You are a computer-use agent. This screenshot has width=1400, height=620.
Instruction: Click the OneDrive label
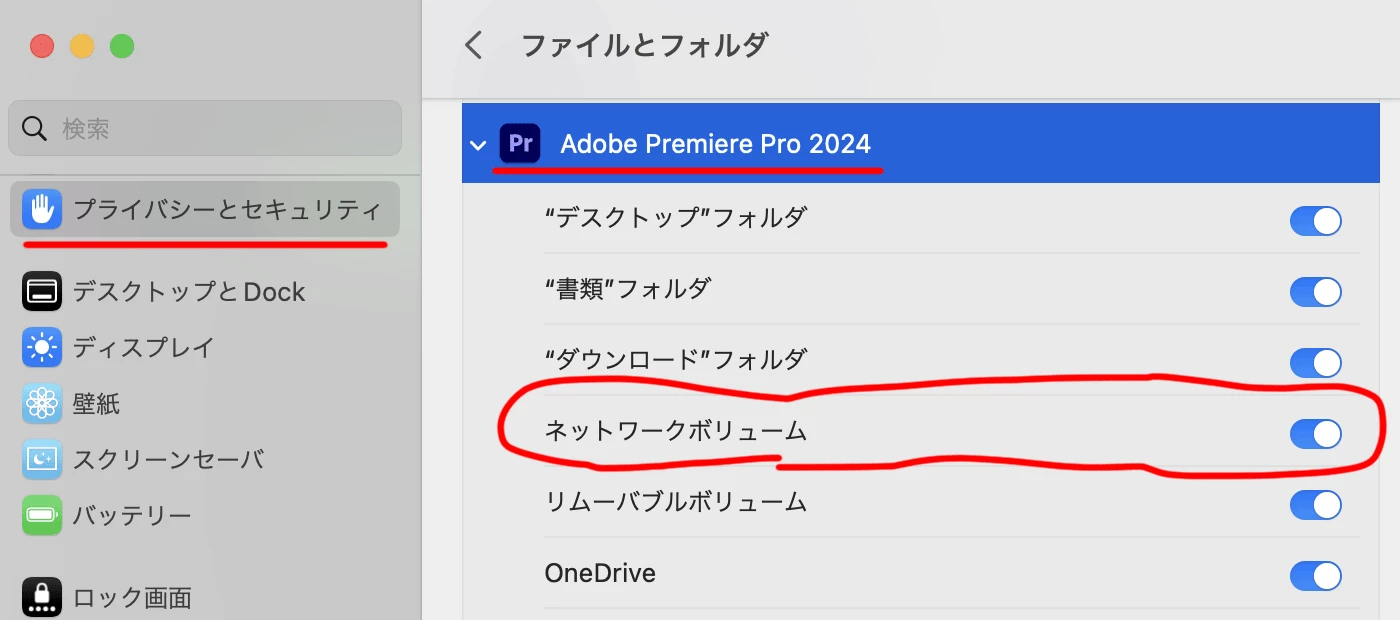(600, 573)
